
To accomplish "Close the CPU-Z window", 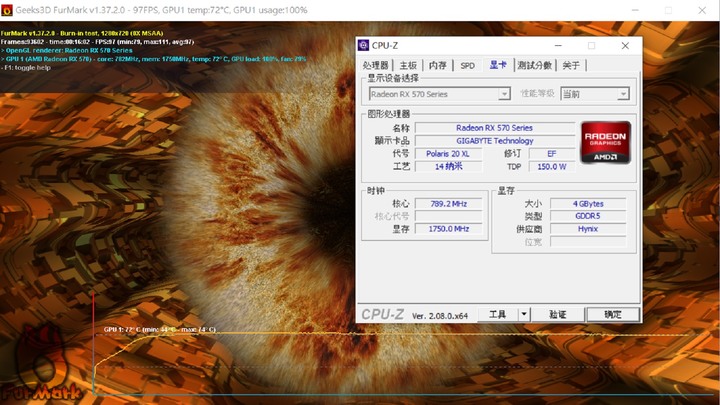I will (x=625, y=45).
